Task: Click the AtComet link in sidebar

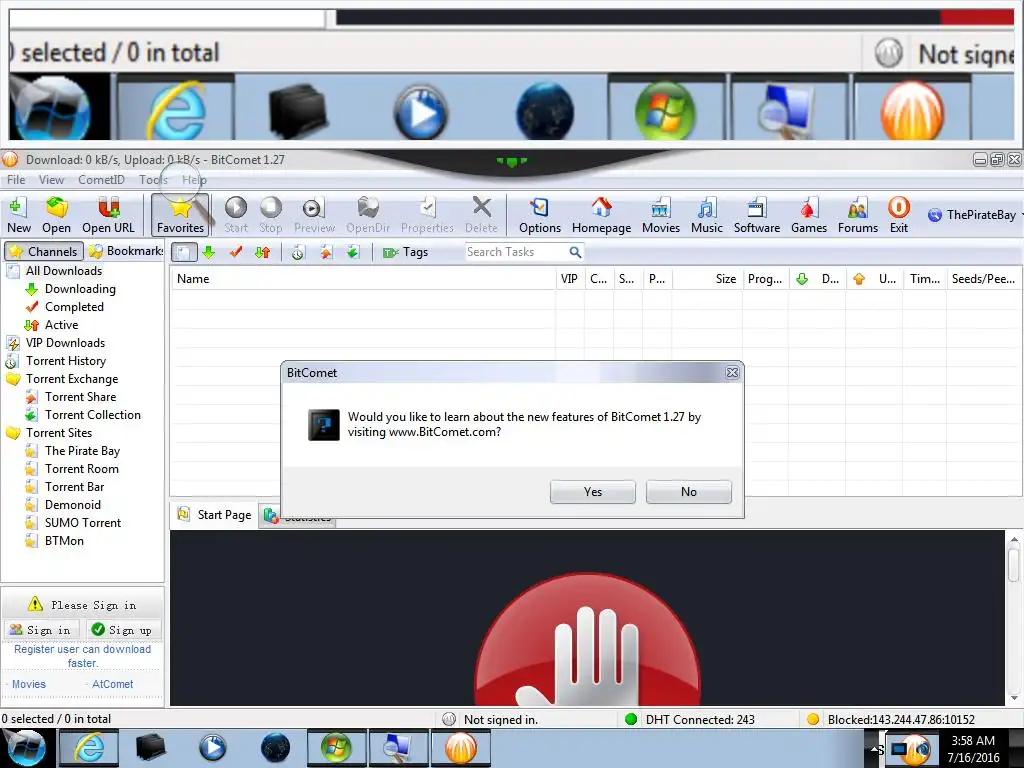Action: [112, 684]
